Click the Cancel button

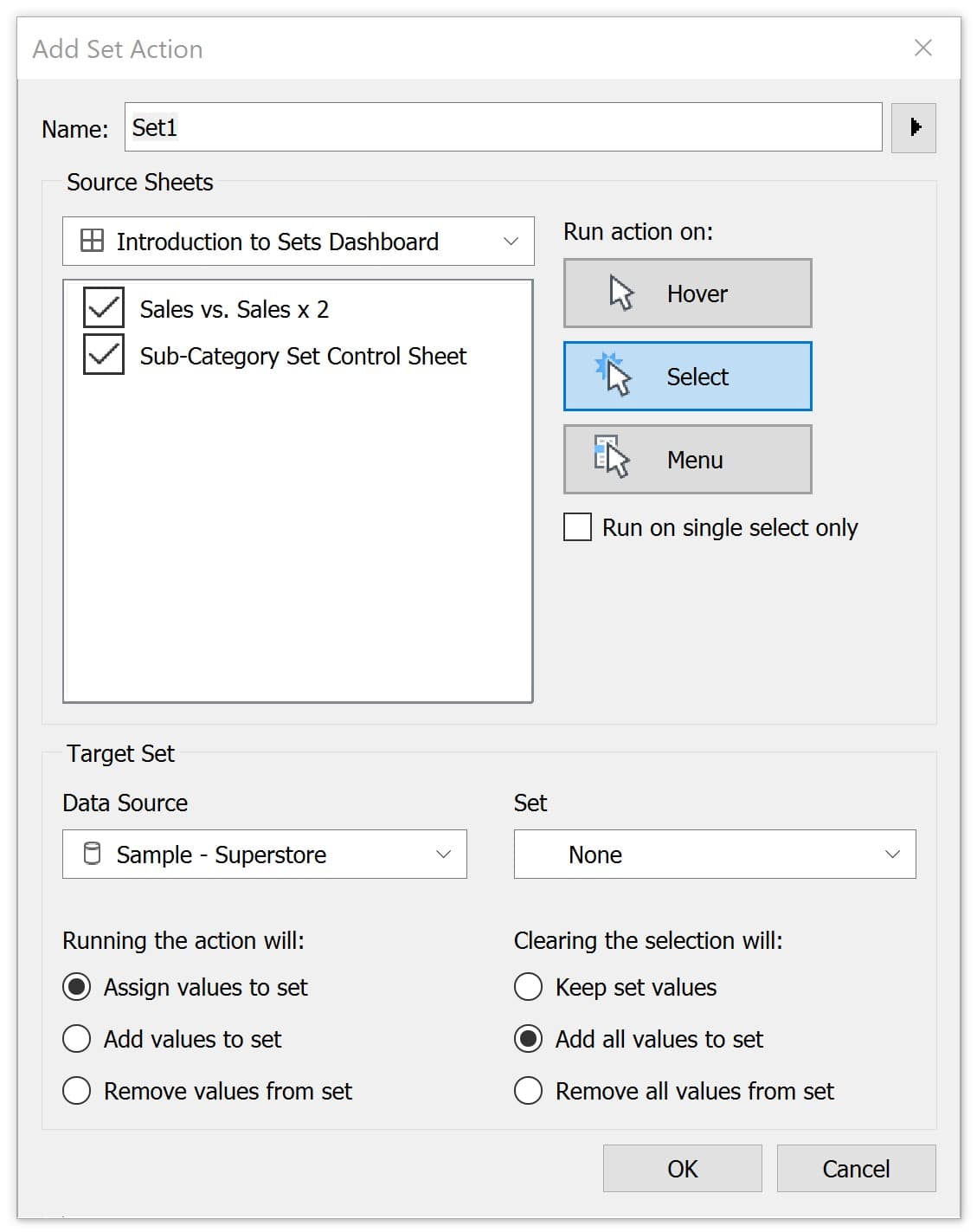pos(856,1168)
